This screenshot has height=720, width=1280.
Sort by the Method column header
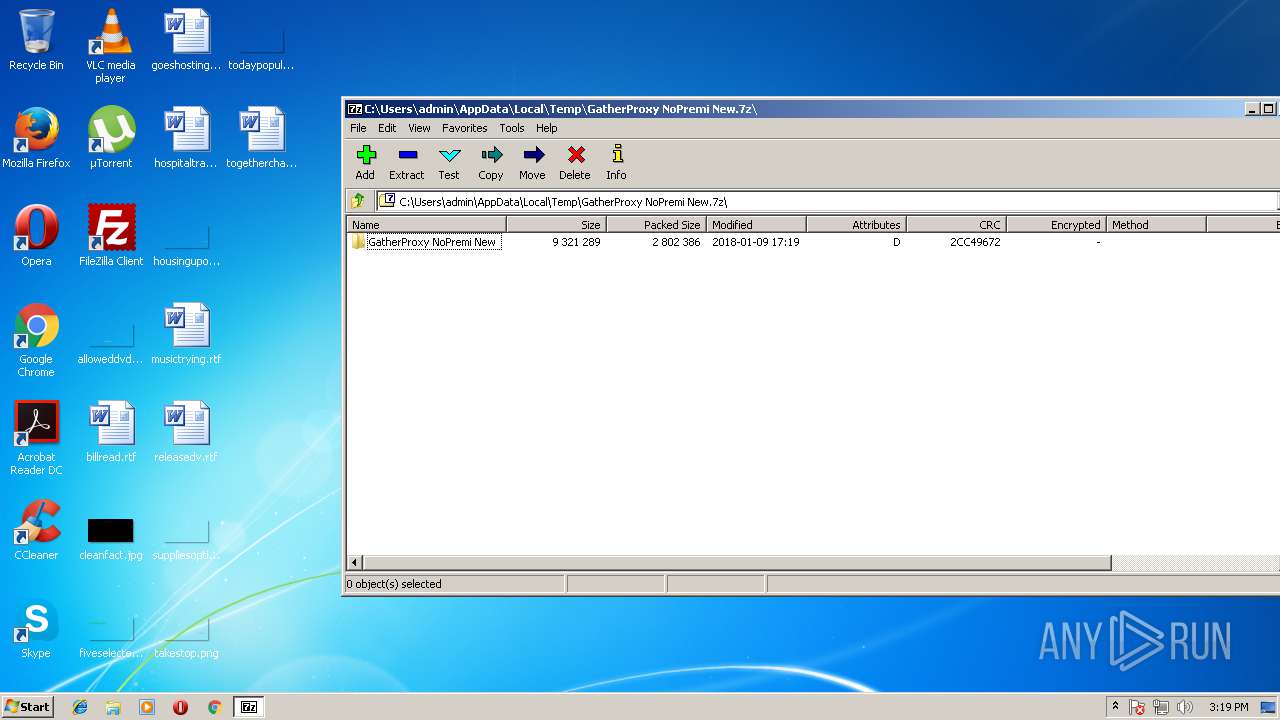[1156, 225]
